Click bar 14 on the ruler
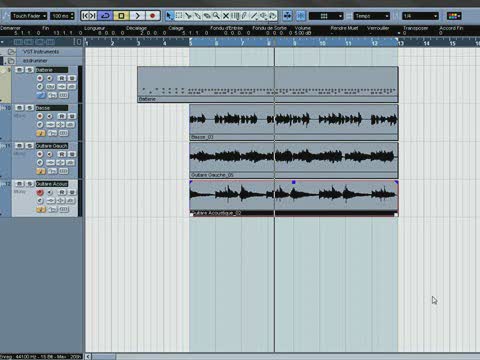This screenshot has height=360, width=480. tap(426, 43)
